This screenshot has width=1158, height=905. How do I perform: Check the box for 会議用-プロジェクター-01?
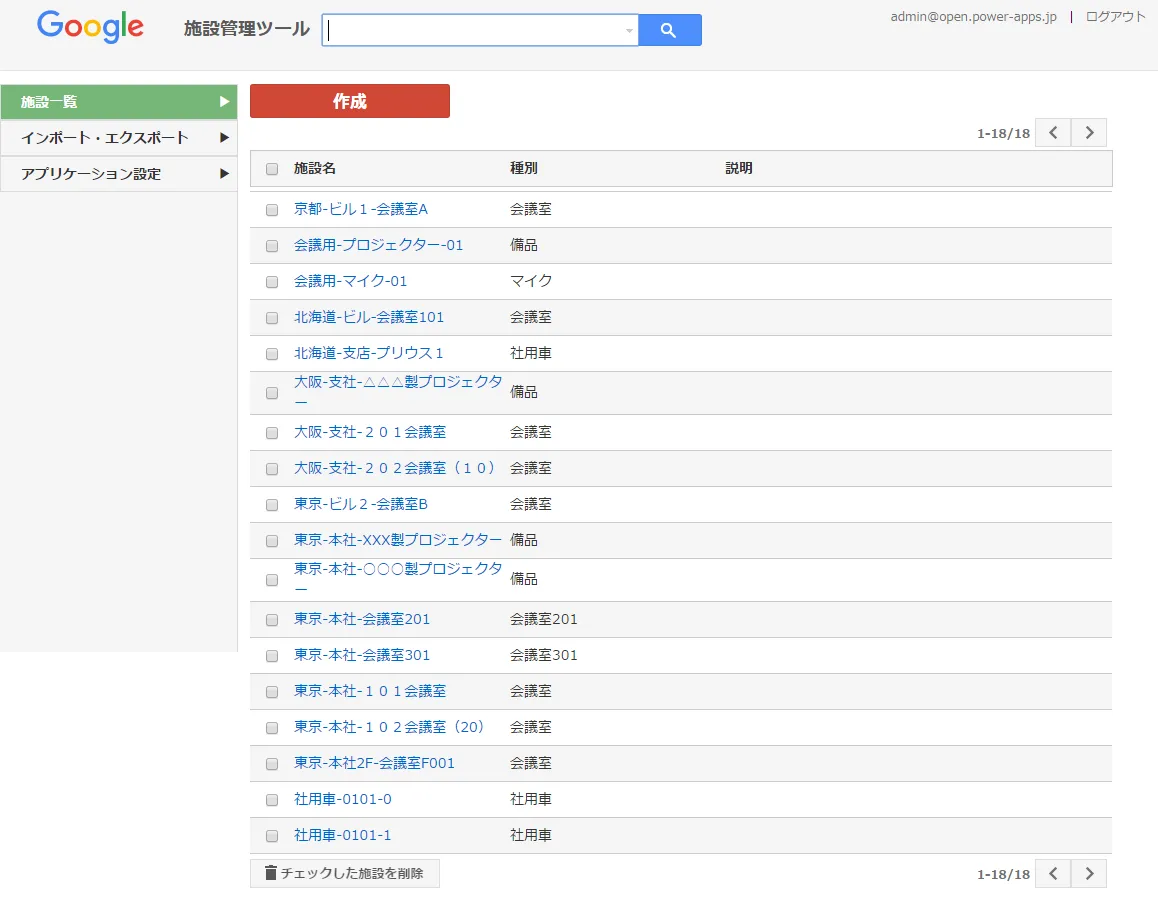click(x=272, y=246)
